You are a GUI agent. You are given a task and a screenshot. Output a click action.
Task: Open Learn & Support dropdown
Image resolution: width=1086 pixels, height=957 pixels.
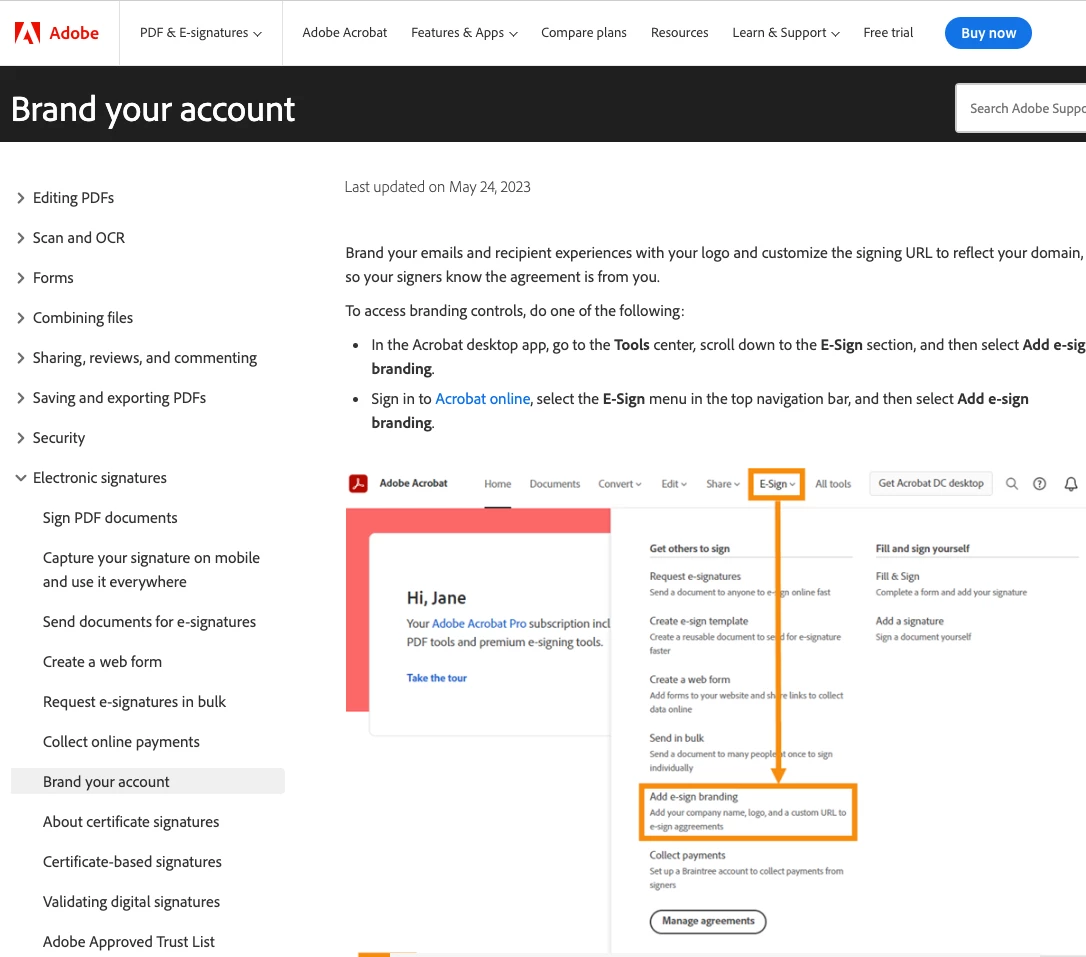pyautogui.click(x=786, y=33)
